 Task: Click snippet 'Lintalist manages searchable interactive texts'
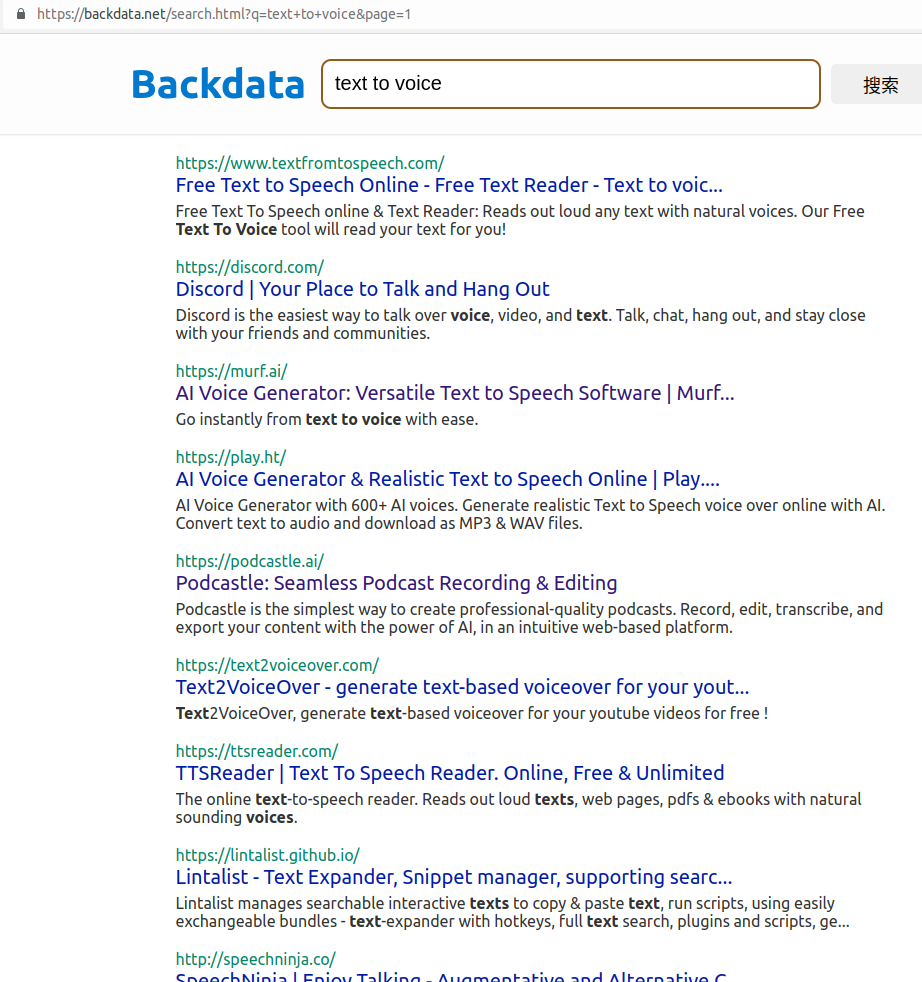tap(513, 912)
